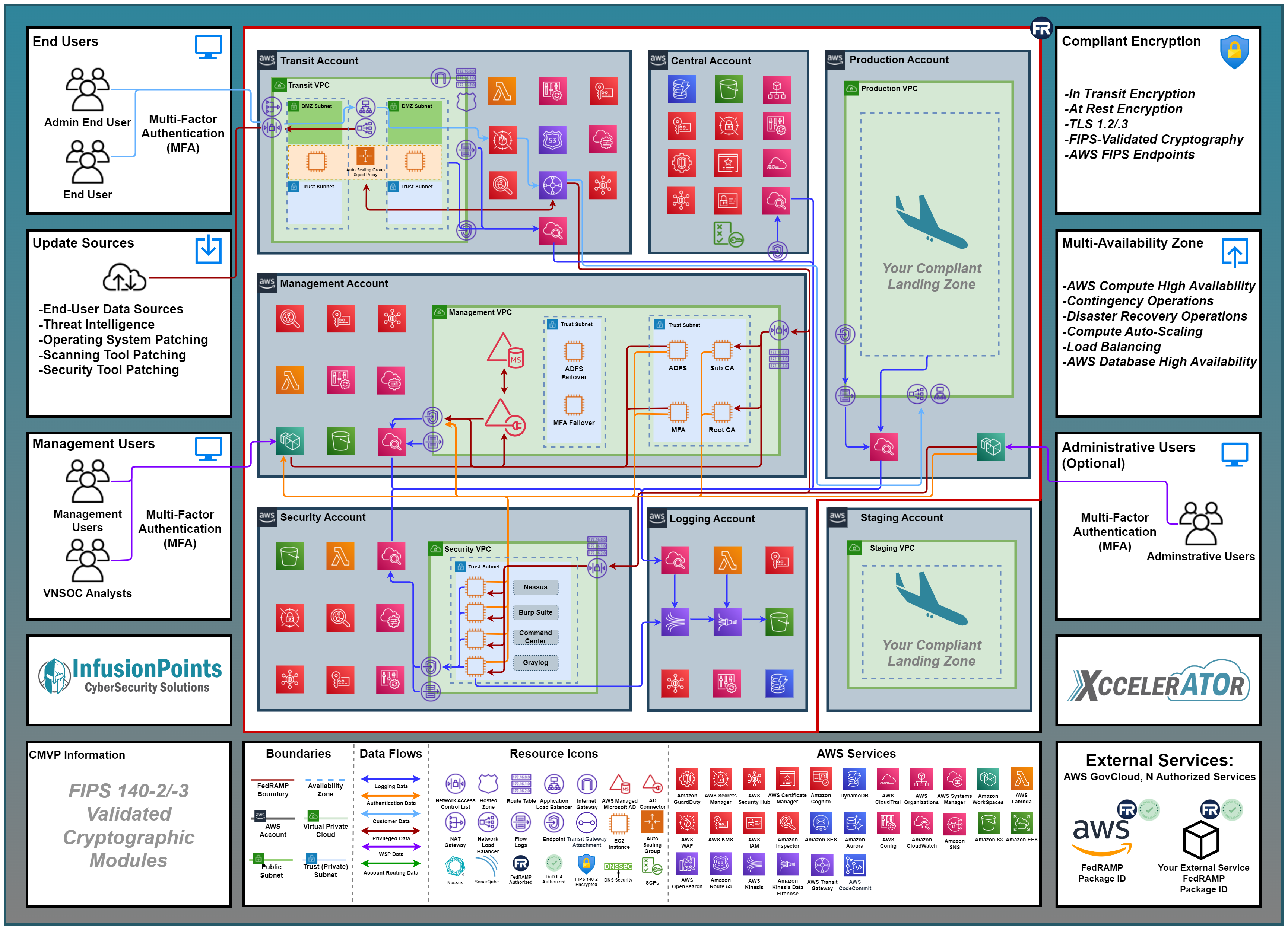The width and height of the screenshot is (1288, 930).
Task: Select the Amazon SES legend icon
Action: click(x=821, y=823)
